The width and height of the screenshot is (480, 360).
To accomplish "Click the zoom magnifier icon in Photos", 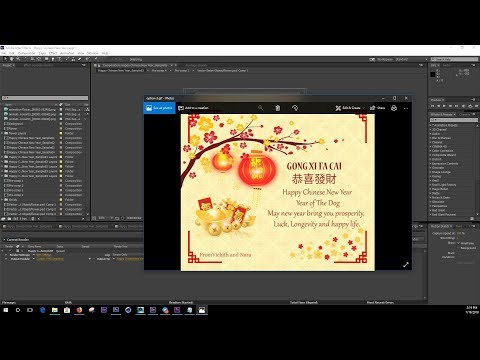I will tap(260, 108).
